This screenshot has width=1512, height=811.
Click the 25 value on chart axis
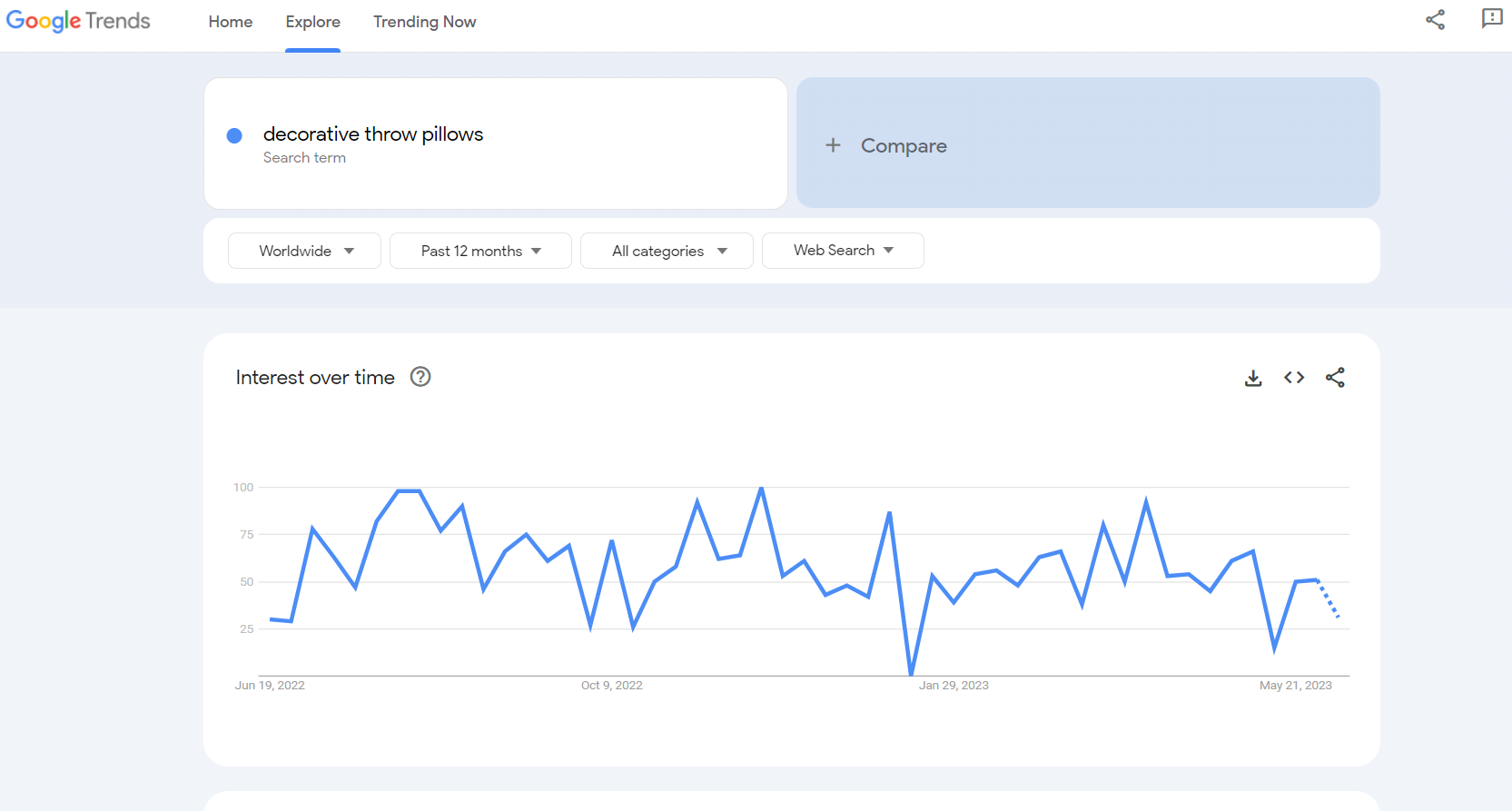247,629
